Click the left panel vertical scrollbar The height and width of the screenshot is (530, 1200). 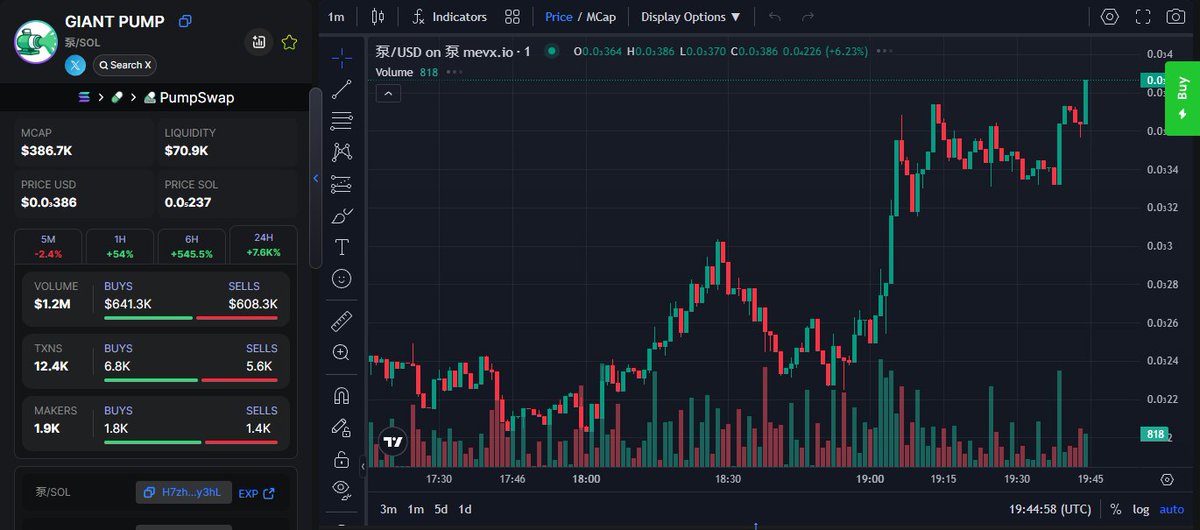tap(316, 178)
